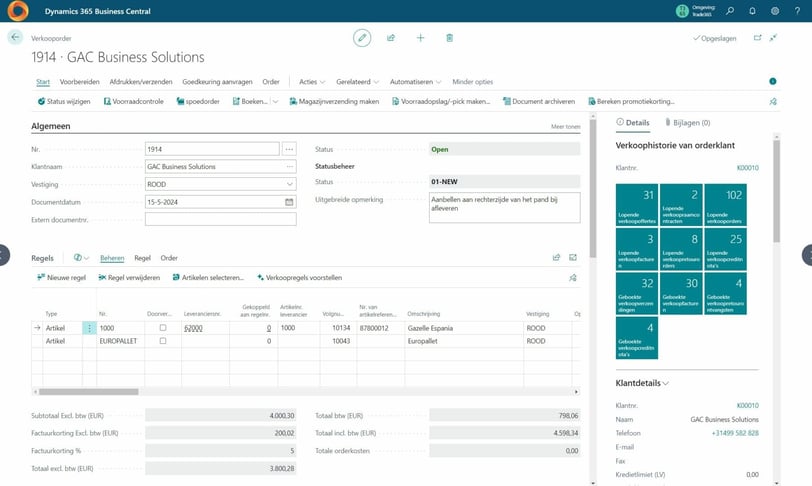Open the page in a new window
This screenshot has height=486, width=812.
tap(758, 38)
